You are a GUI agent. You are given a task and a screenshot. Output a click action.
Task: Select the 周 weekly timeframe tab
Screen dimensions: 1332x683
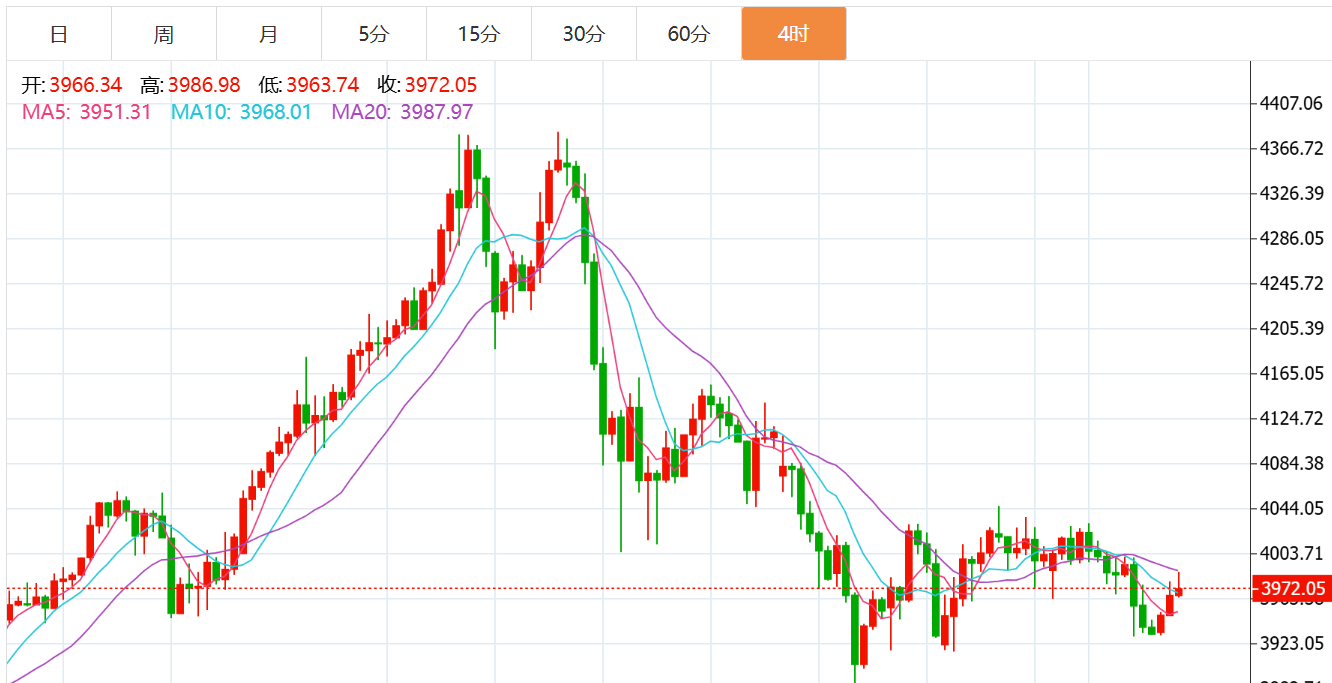click(x=164, y=34)
